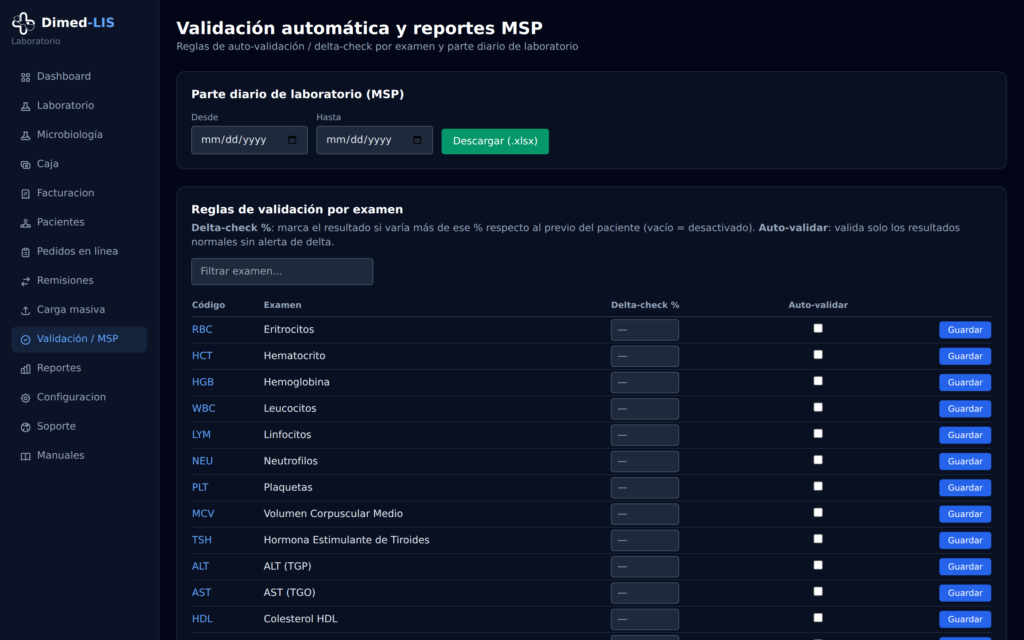1024x640 pixels.
Task: Click the Remisiones arrows icon
Action: click(x=25, y=281)
